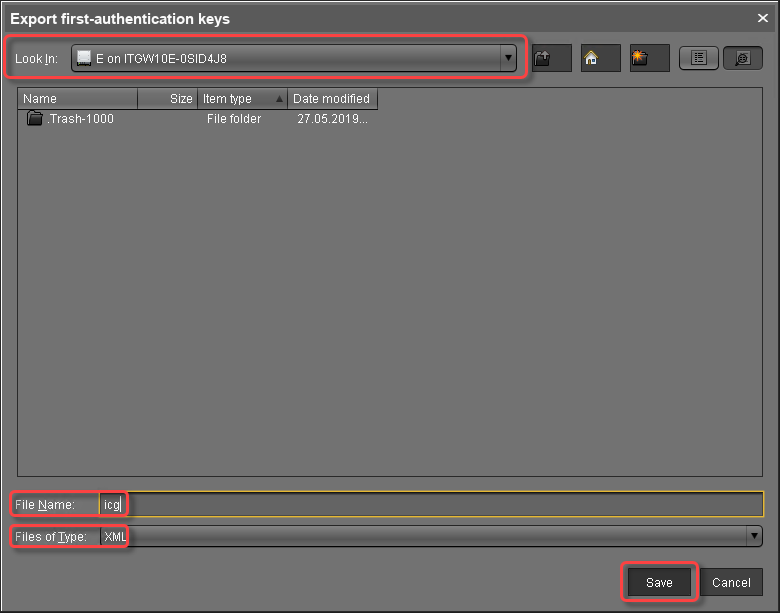Sort files by Item type column
The height and width of the screenshot is (613, 780).
pos(242,99)
